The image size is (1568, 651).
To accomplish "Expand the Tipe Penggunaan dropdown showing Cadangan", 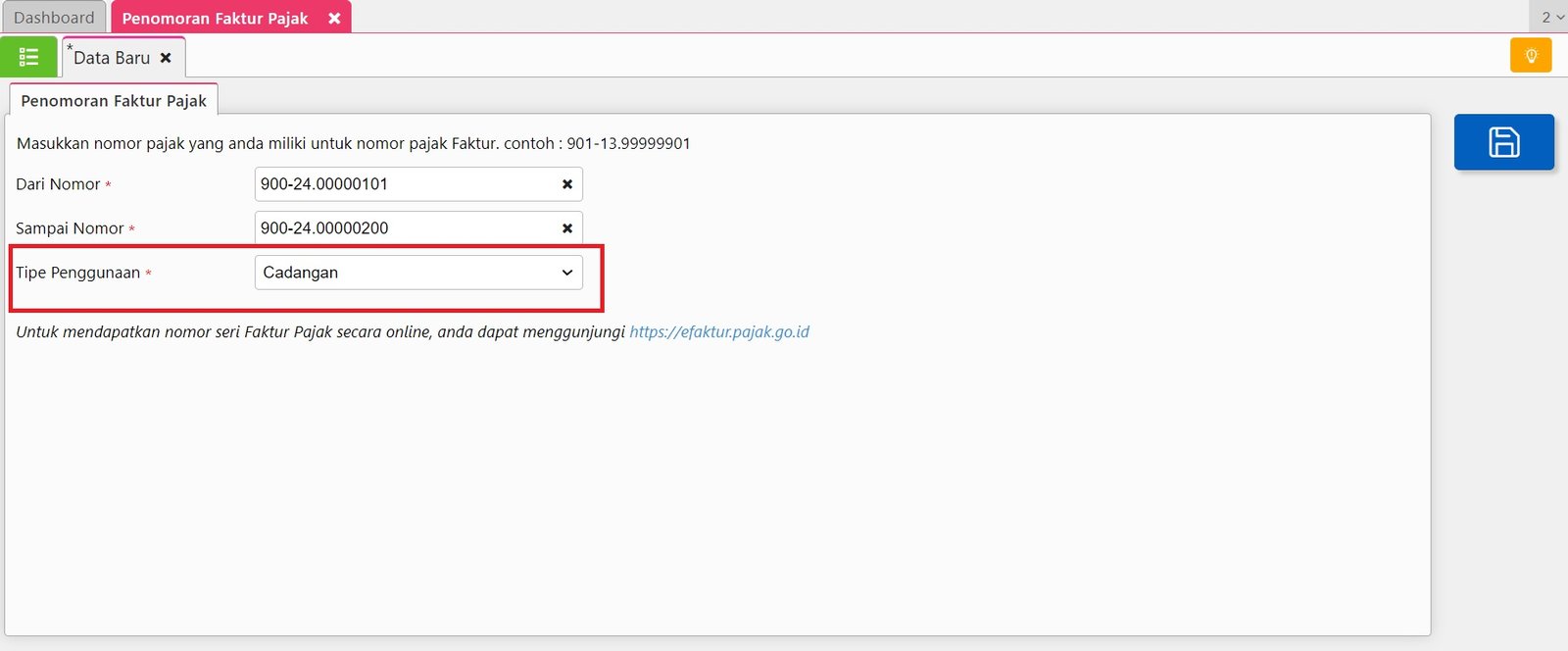I will tap(418, 273).
